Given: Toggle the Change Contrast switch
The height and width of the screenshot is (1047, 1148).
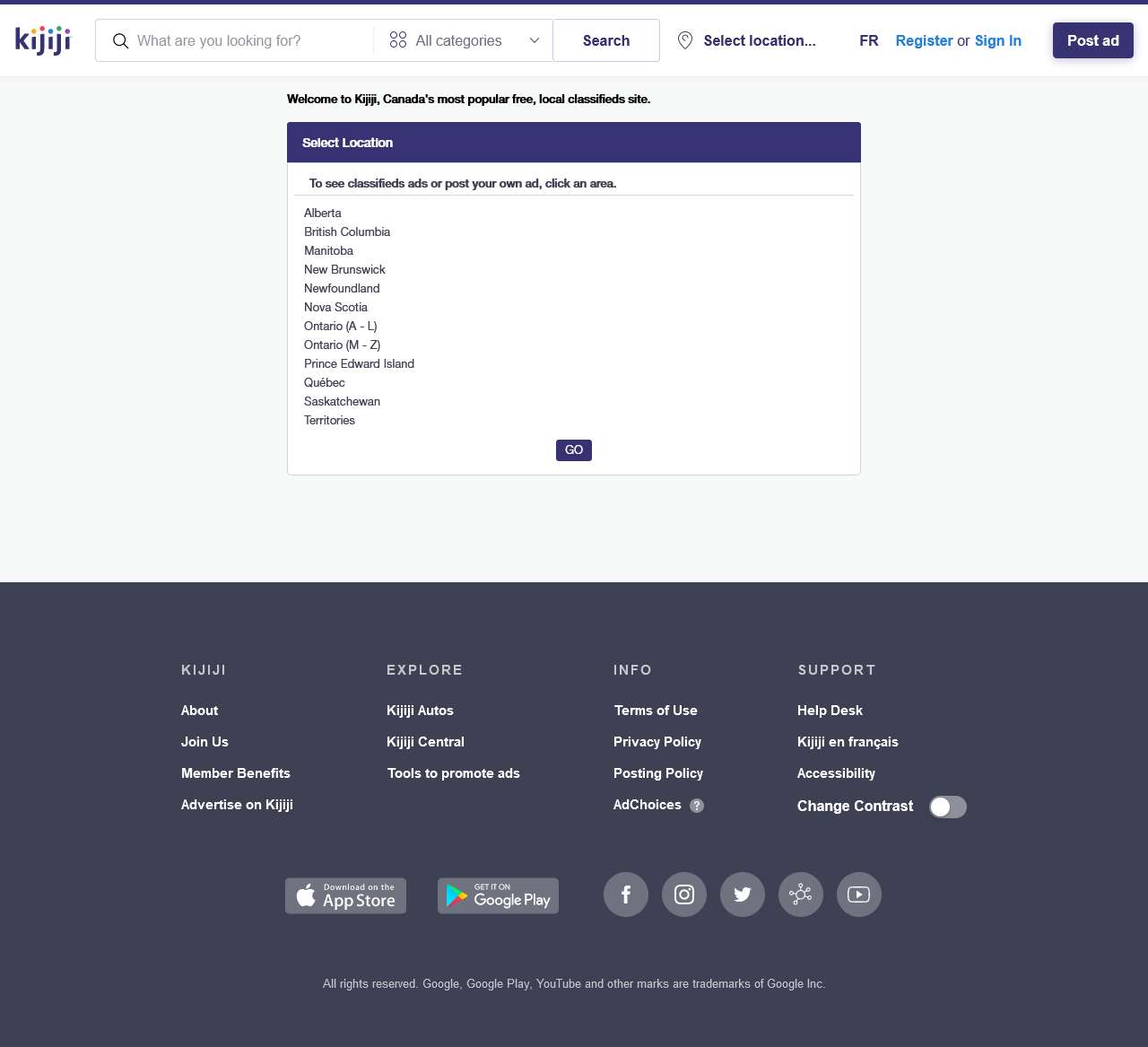Looking at the screenshot, I should click(948, 807).
